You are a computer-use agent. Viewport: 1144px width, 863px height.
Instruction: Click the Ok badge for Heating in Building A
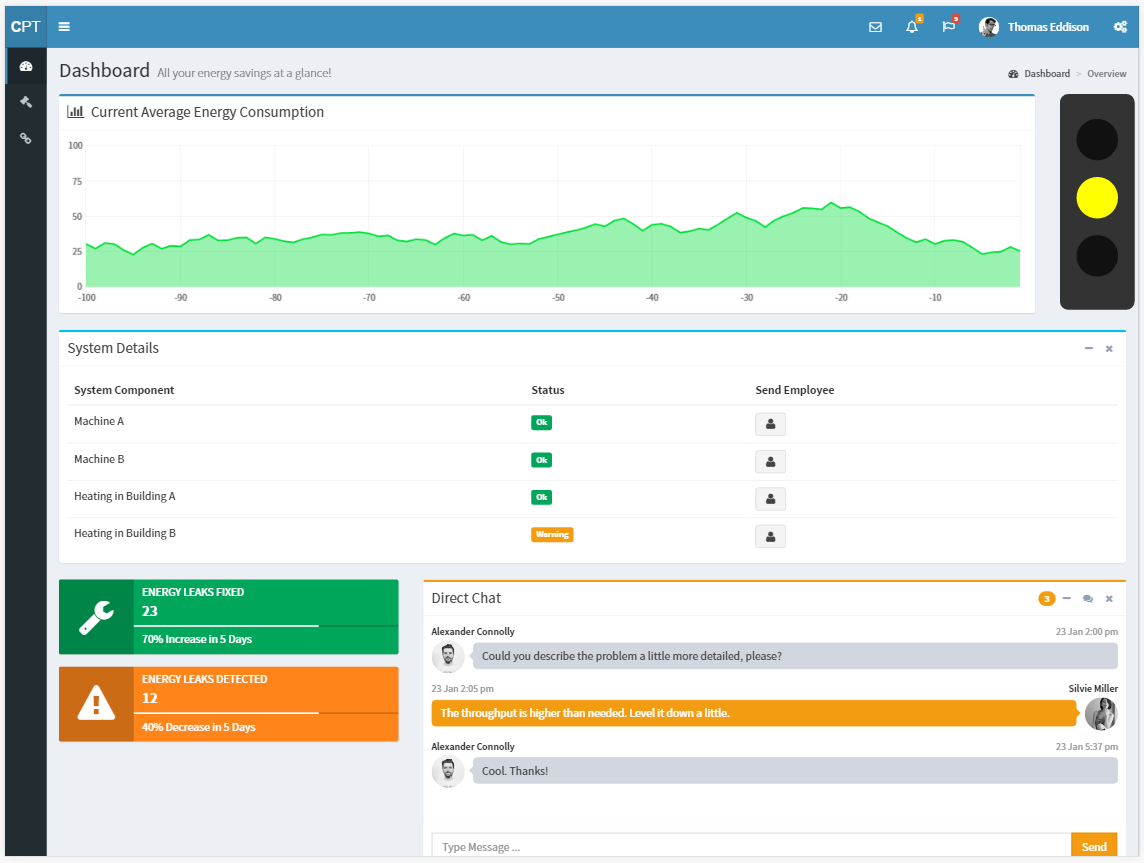[541, 498]
